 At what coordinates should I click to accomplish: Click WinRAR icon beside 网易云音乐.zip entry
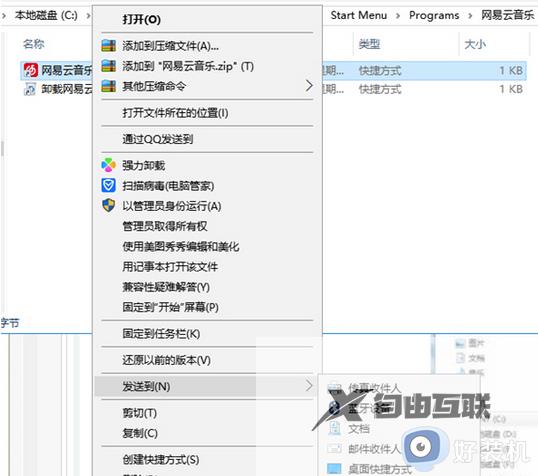tap(108, 66)
